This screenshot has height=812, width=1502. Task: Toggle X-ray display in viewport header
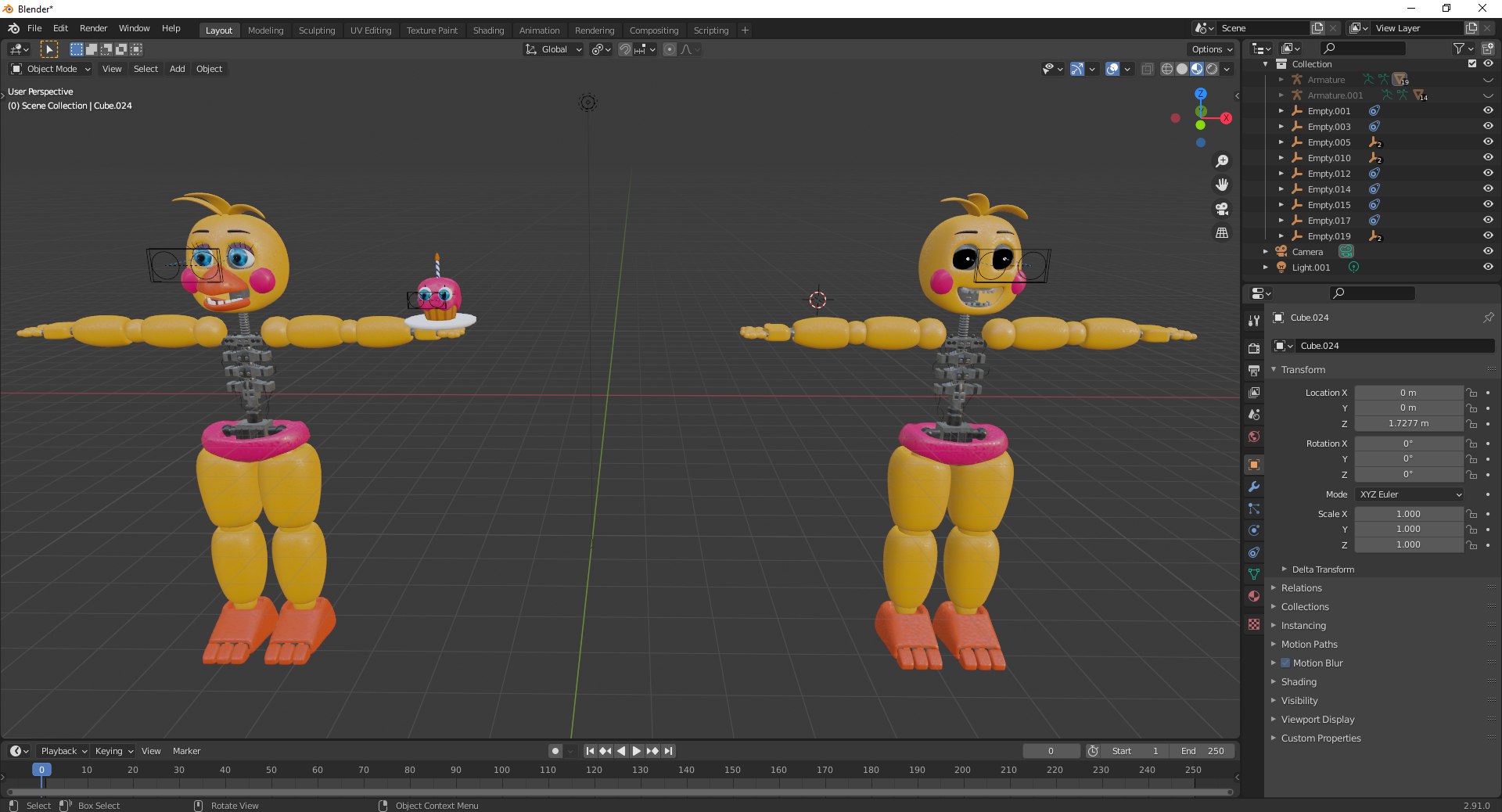coord(1148,69)
